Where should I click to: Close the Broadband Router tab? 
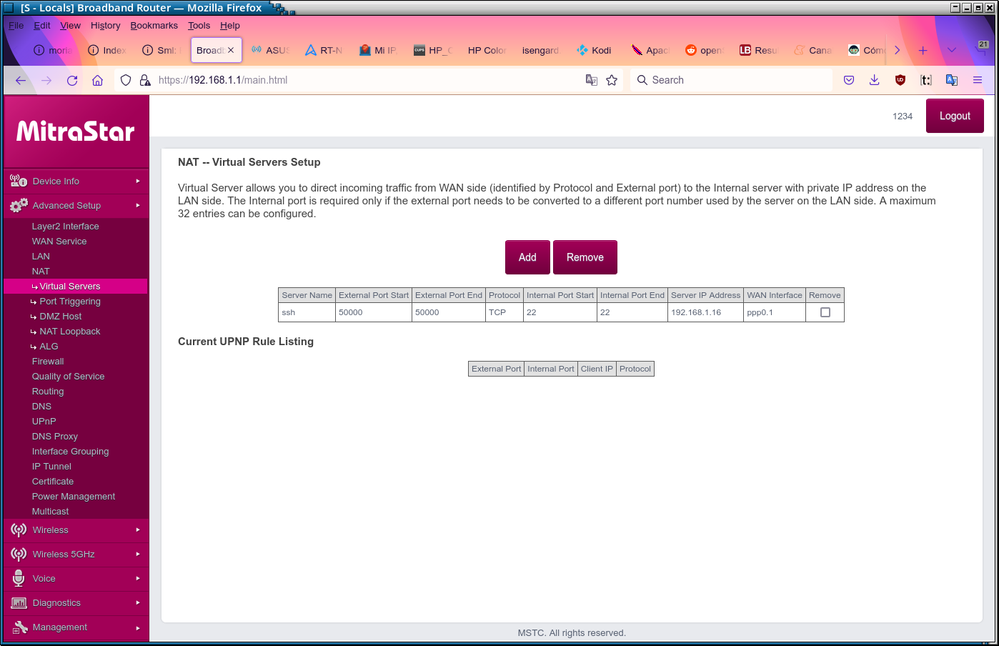(231, 50)
